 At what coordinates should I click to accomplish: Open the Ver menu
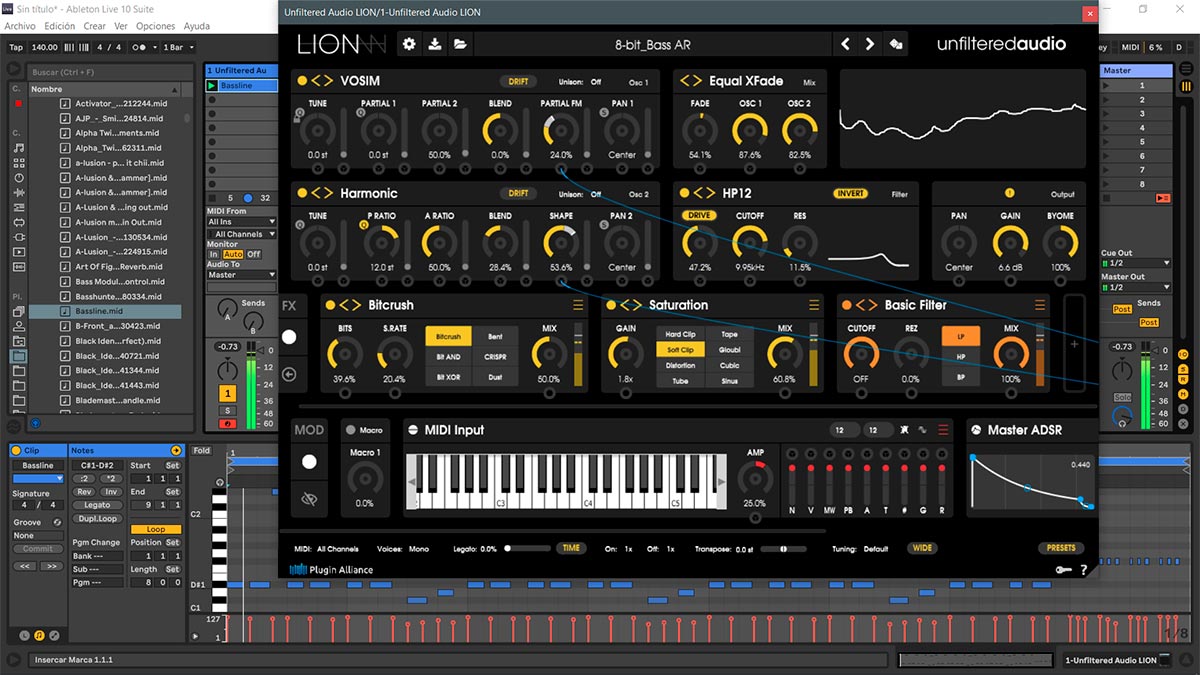point(120,26)
